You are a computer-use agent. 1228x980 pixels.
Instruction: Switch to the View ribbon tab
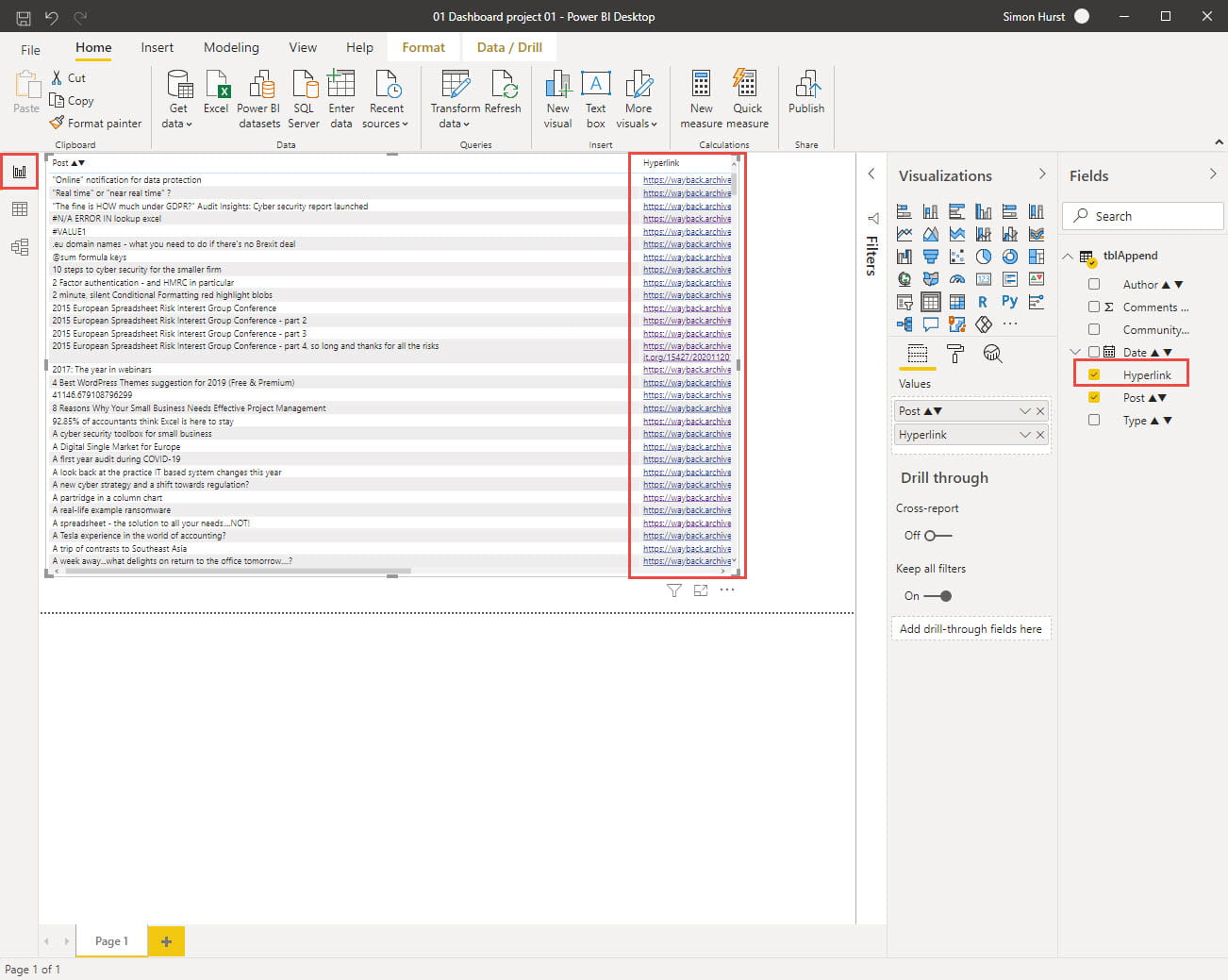(x=303, y=47)
